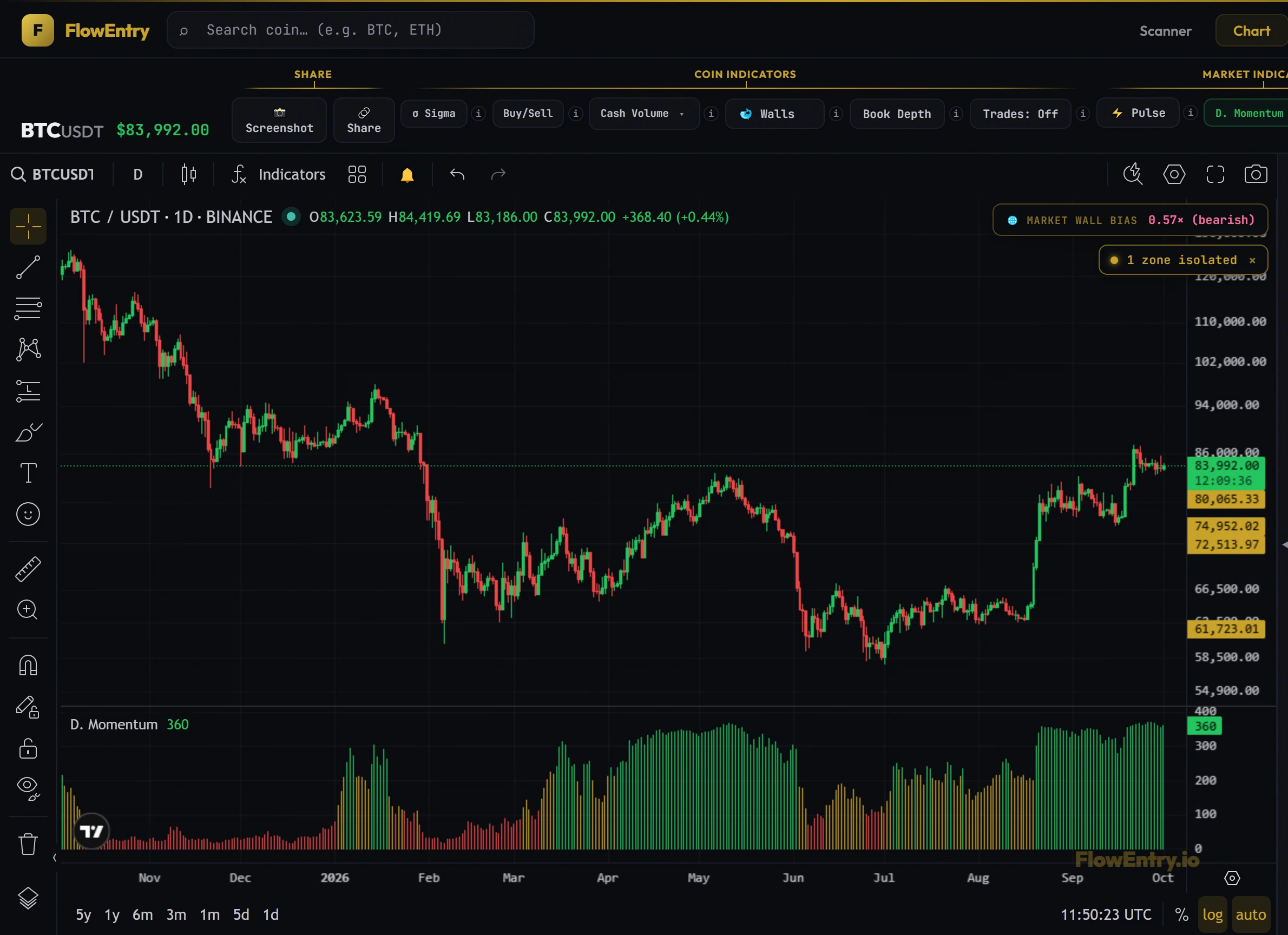Select the Text annotation tool
Viewport: 1288px width, 935px height.
[28, 473]
